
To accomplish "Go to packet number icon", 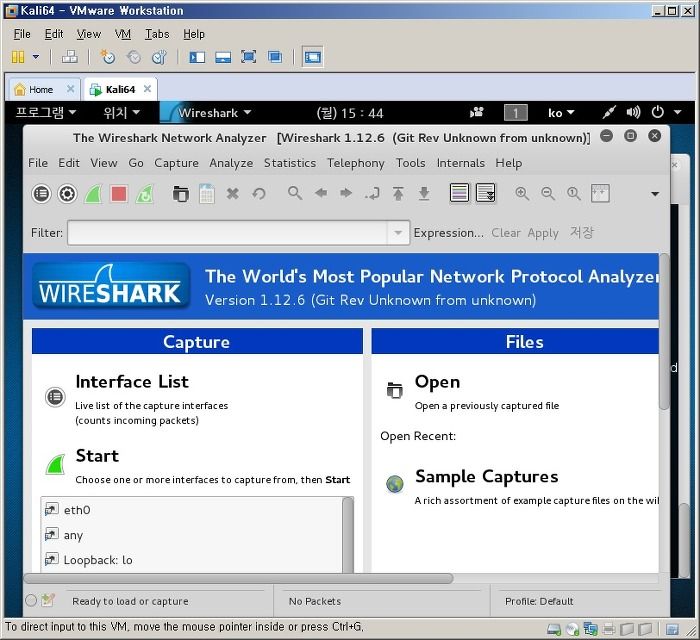I will pos(372,194).
